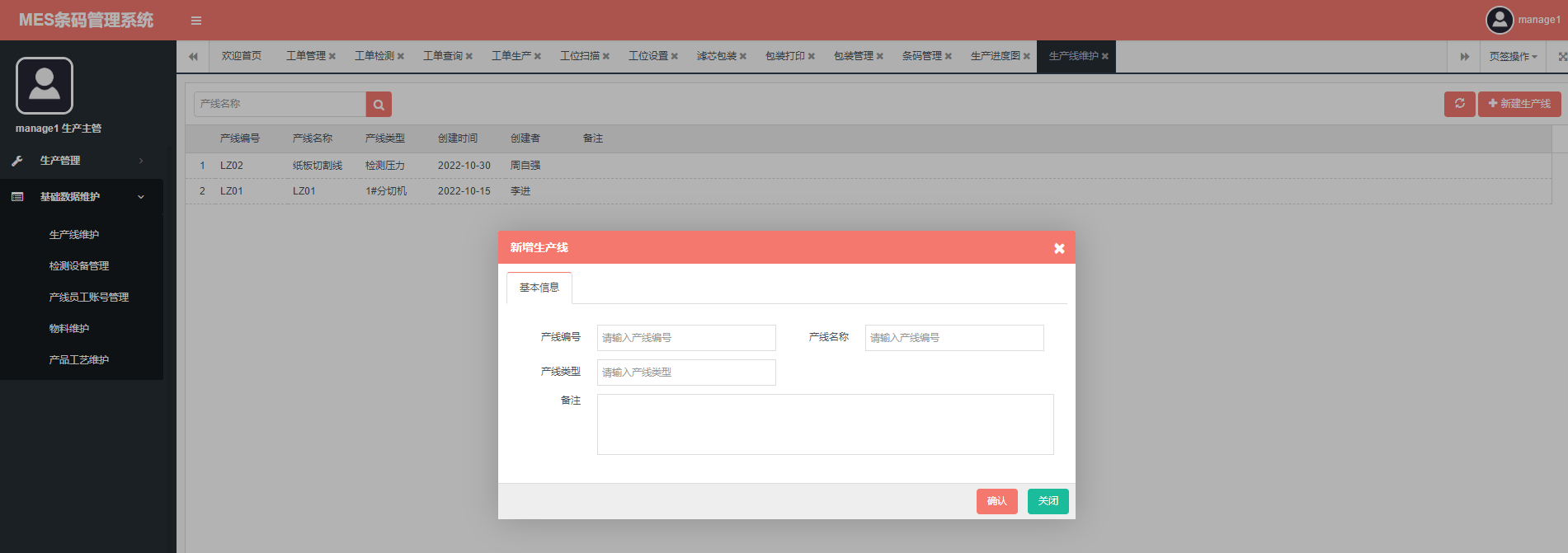Image resolution: width=1568 pixels, height=553 pixels.
Task: Focus the 产线名称 input in the dialog
Action: pos(954,338)
